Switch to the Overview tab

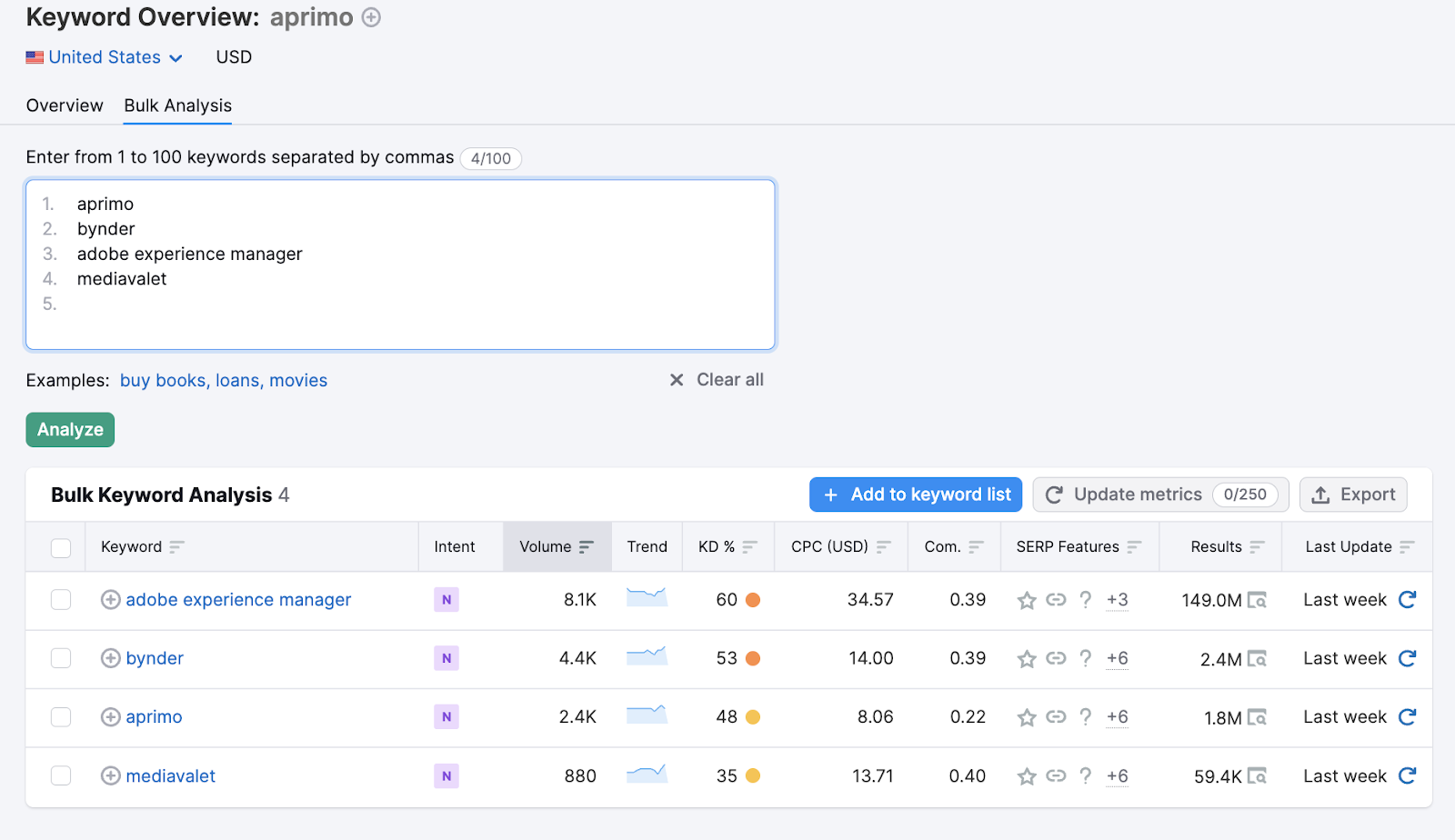[65, 105]
